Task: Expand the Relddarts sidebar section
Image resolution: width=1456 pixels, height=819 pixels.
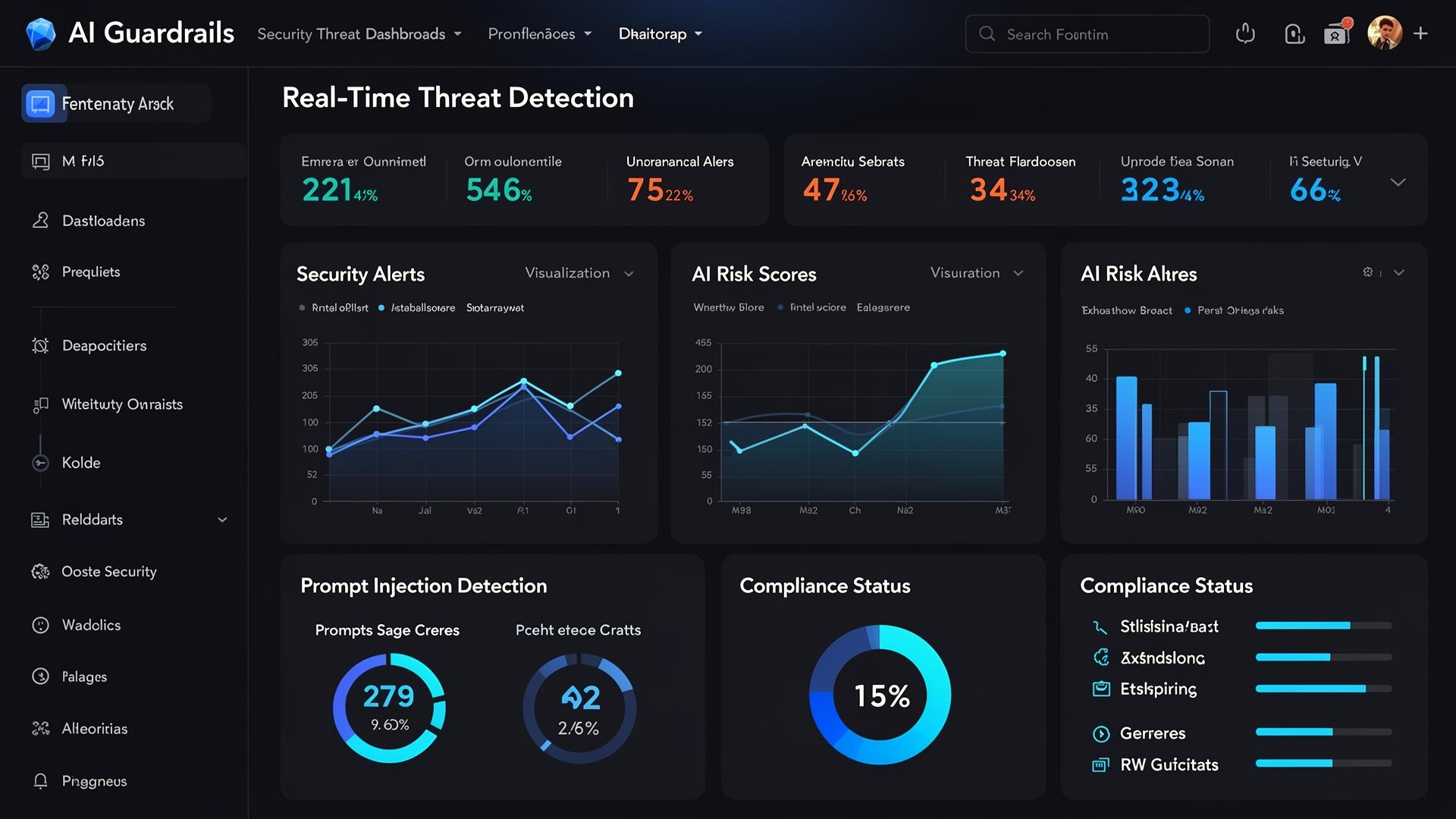Action: tap(222, 520)
